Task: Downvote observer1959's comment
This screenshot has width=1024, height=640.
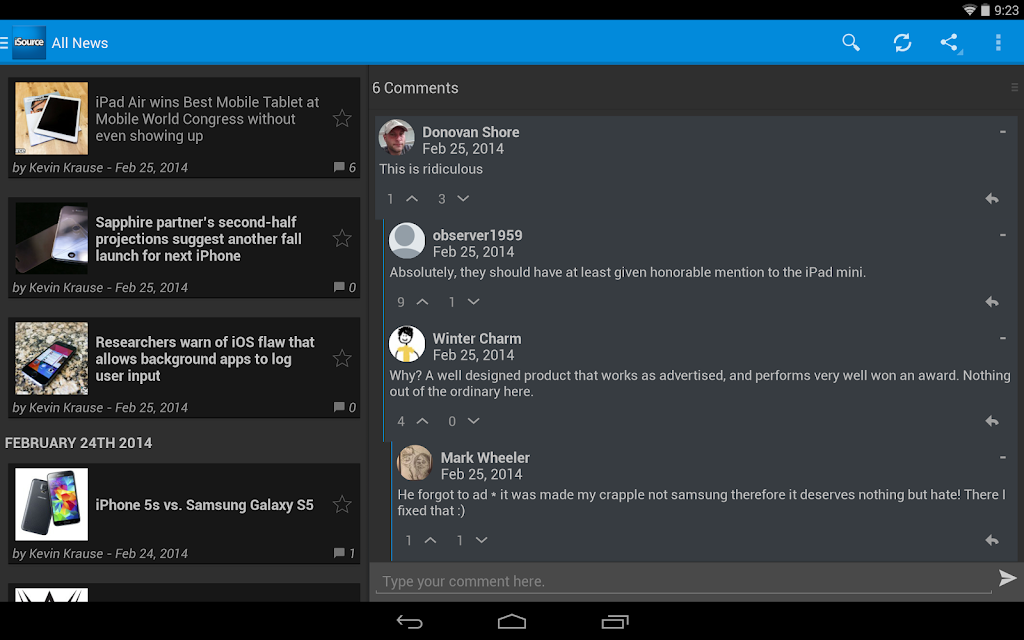Action: point(473,302)
